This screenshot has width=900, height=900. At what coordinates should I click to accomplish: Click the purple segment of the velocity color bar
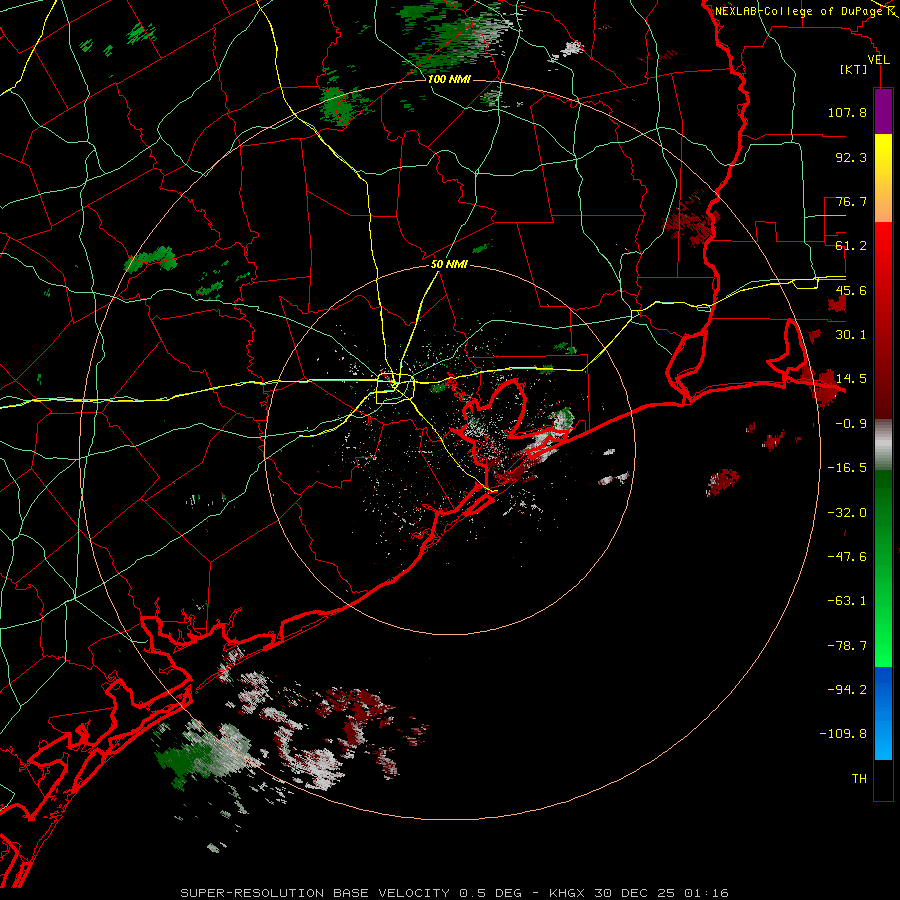click(883, 111)
